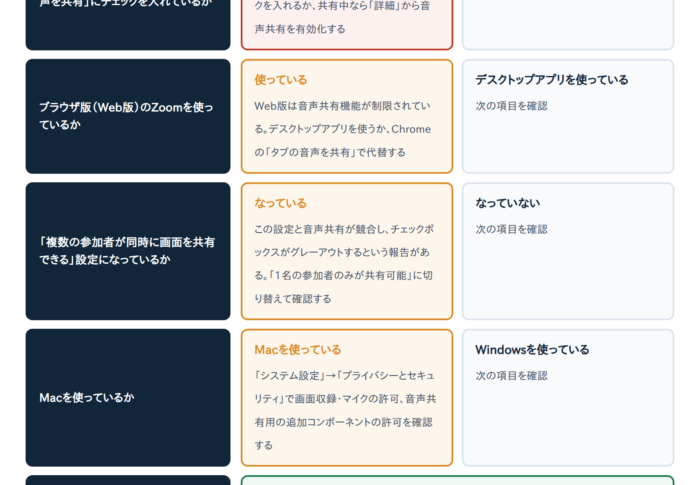Click '次の項目を確認' under デスクトップアプリ heading
This screenshot has width=700, height=485.
point(511,106)
